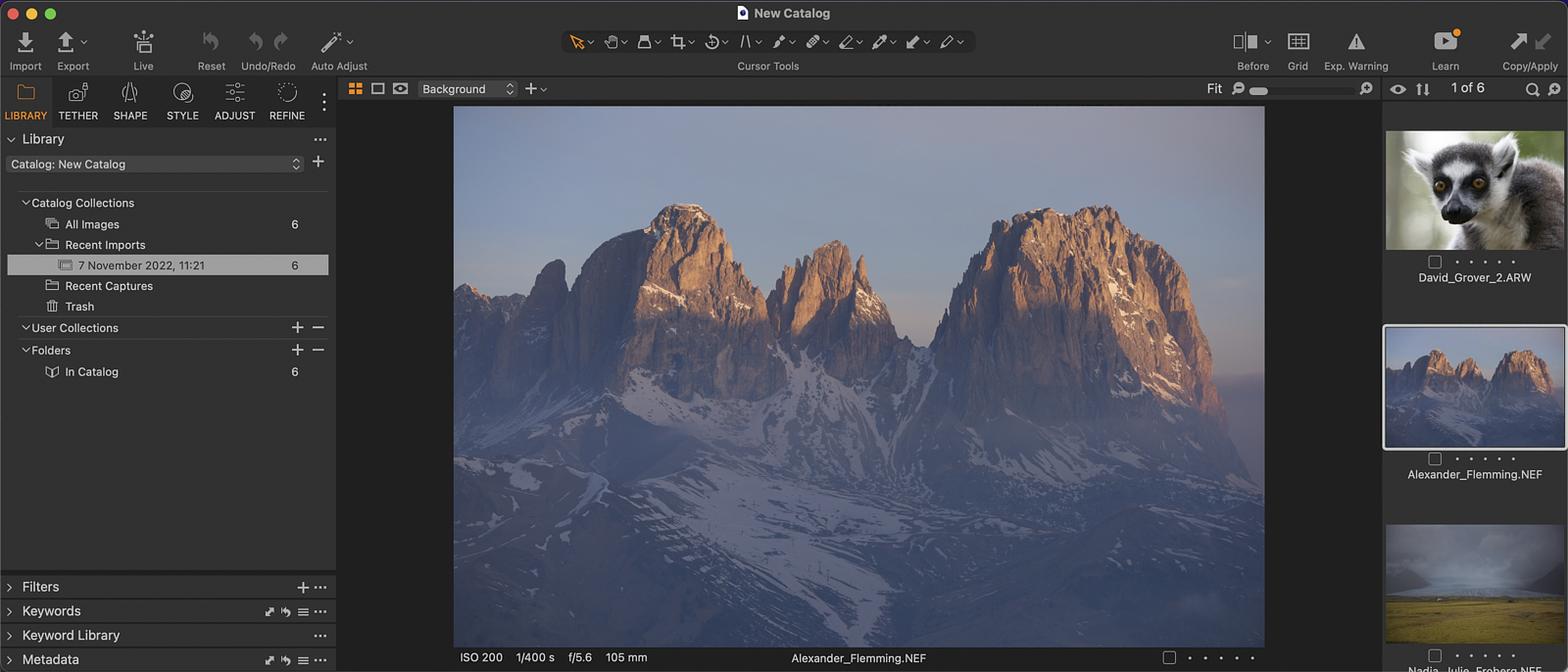Toggle the viewer visibility eye icon
The height and width of the screenshot is (672, 1568).
pos(1397,89)
